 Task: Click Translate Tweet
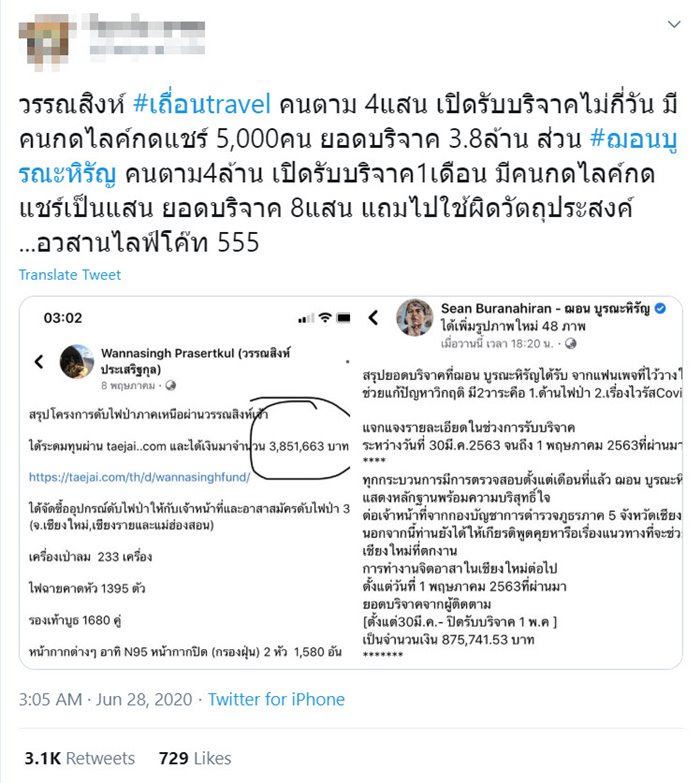(x=70, y=275)
